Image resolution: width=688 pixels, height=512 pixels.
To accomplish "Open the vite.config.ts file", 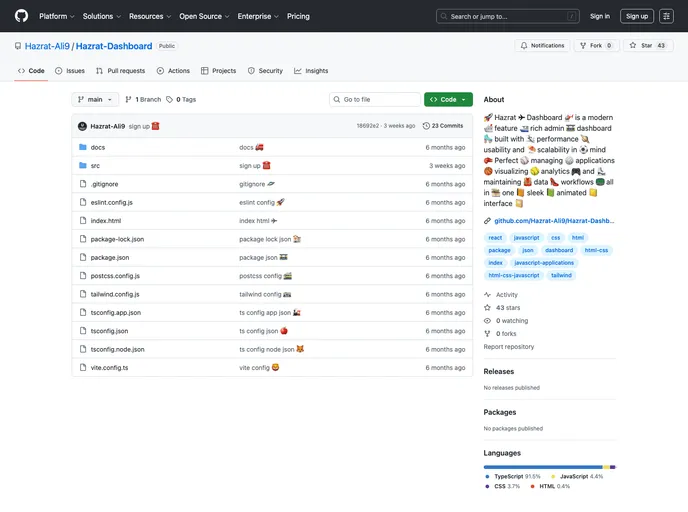I will (109, 368).
